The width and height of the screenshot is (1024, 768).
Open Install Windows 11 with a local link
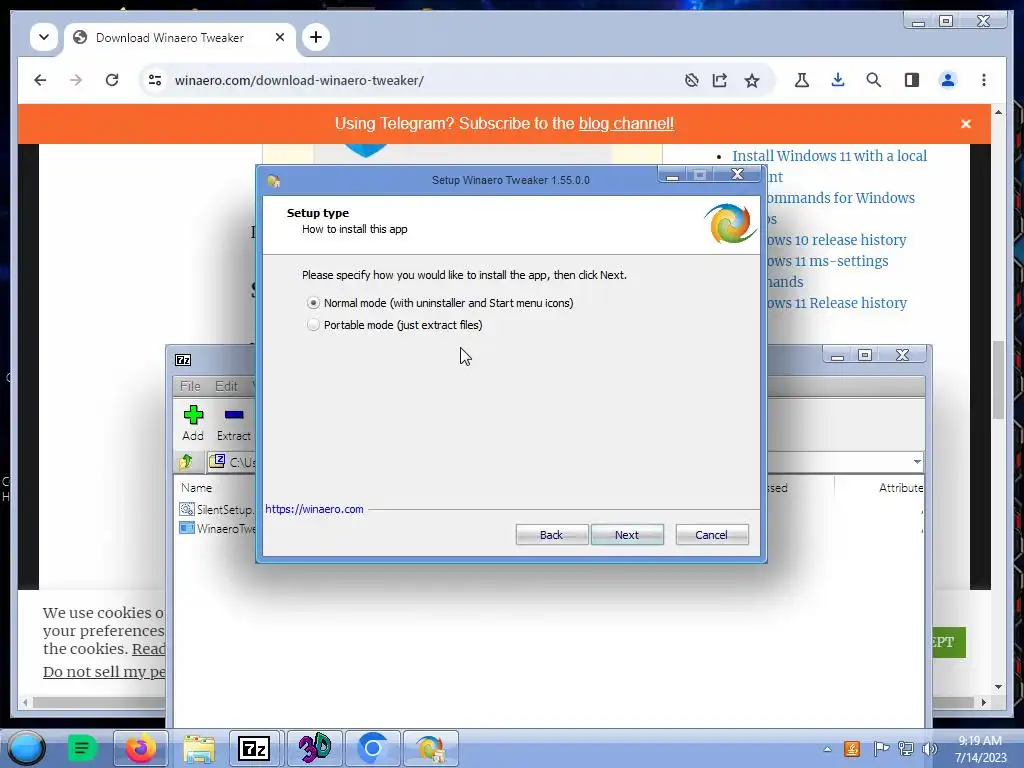pyautogui.click(x=829, y=156)
